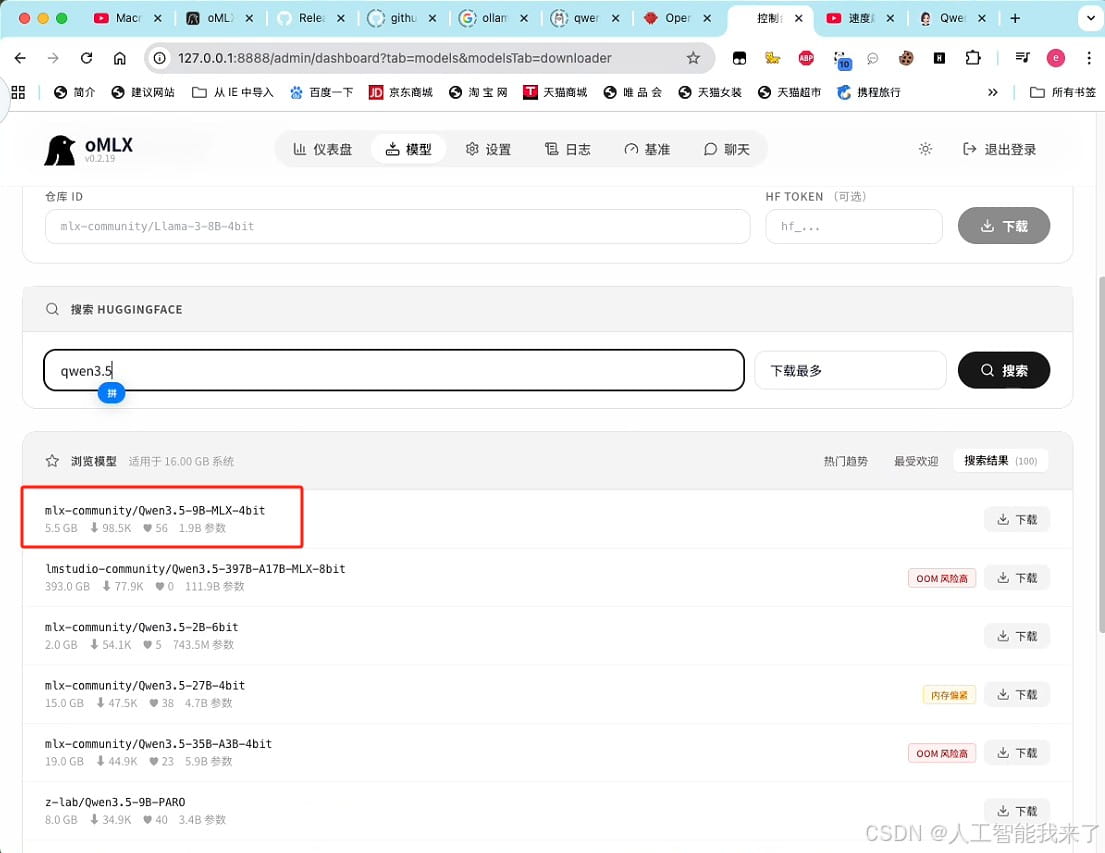This screenshot has height=853, width=1105.
Task: Open the ABP adblock extension icon
Action: 806,59
